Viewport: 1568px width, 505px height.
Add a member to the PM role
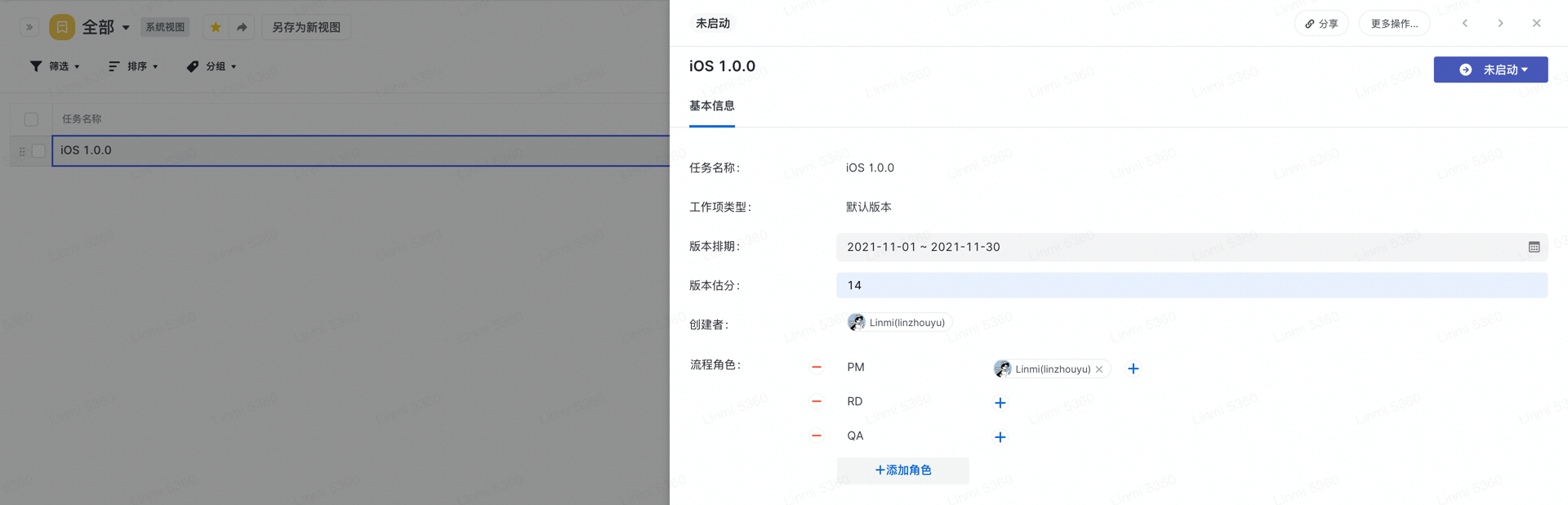tap(1133, 369)
